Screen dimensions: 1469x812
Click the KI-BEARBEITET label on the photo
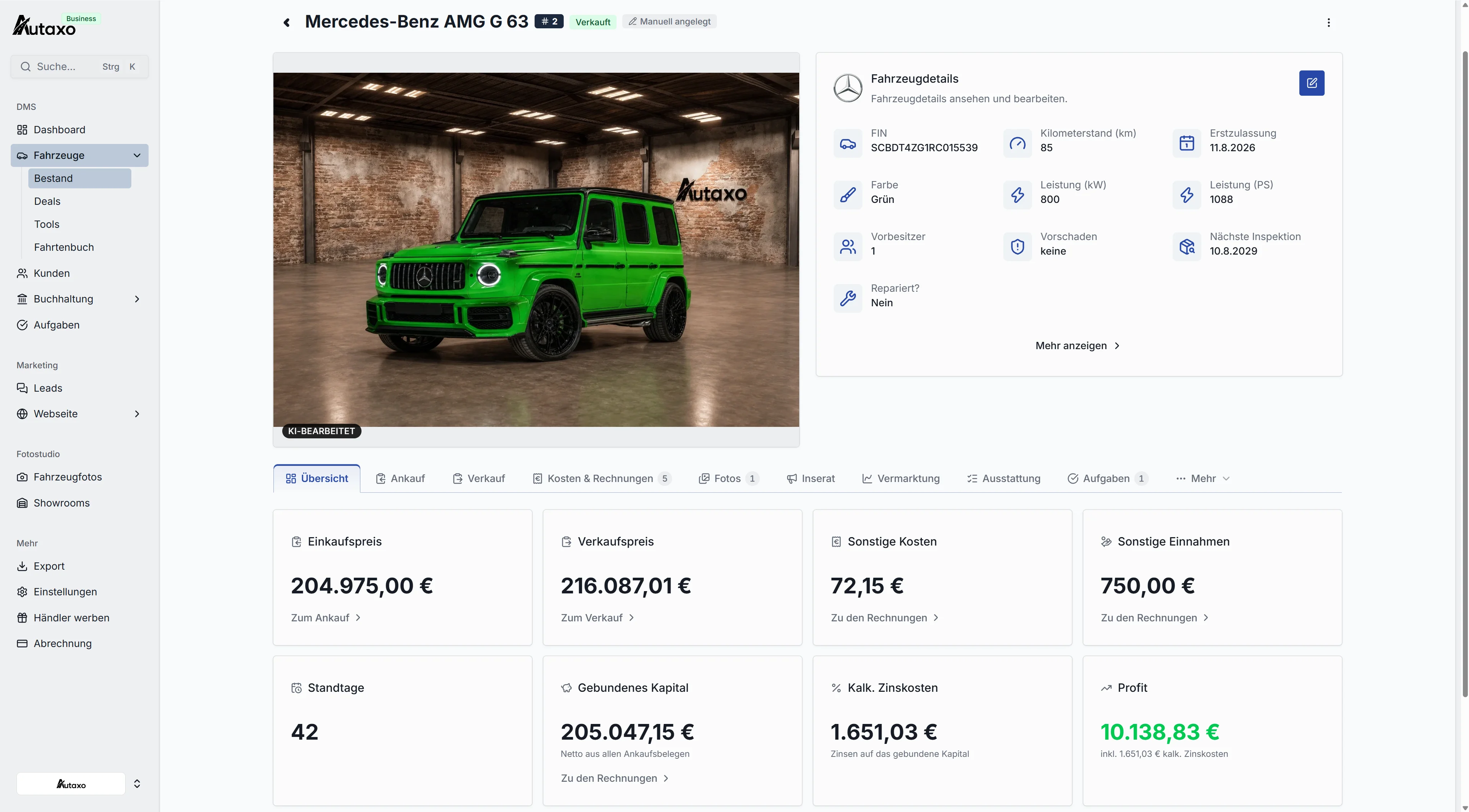[x=322, y=432]
